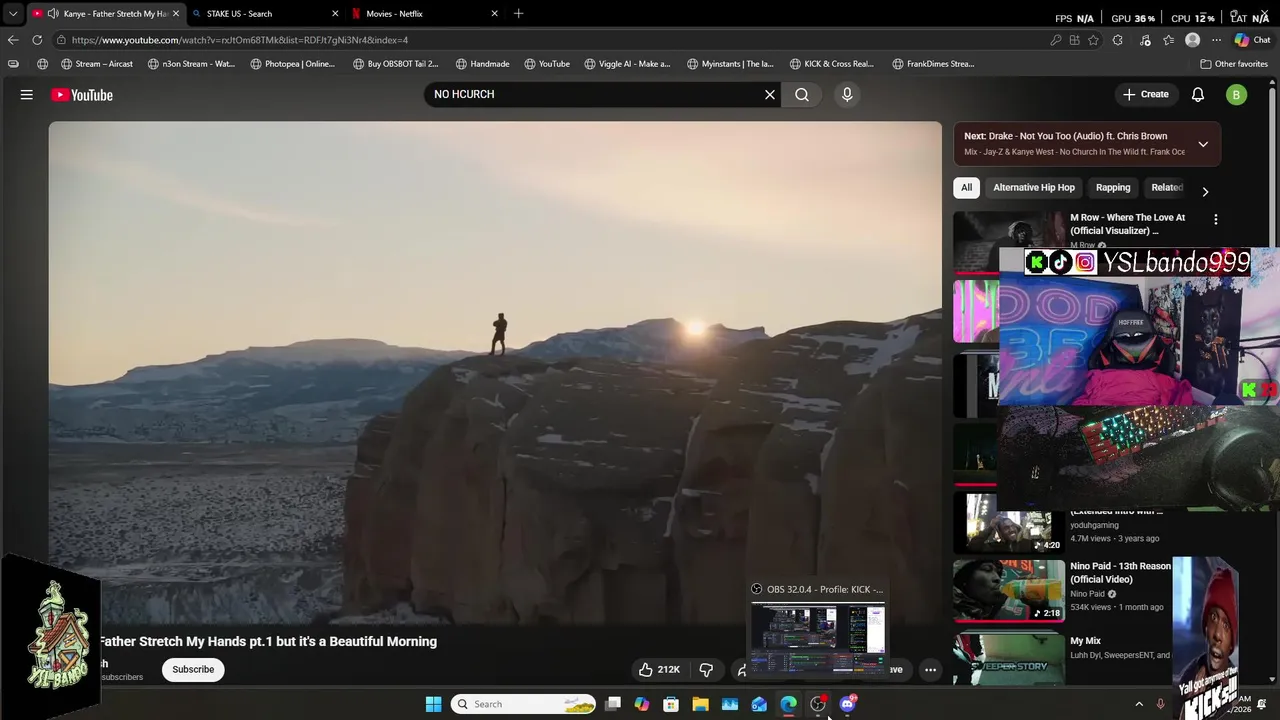This screenshot has width=1280, height=720.
Task: Open YouTube bookmark in favorites bar
Action: (x=547, y=64)
